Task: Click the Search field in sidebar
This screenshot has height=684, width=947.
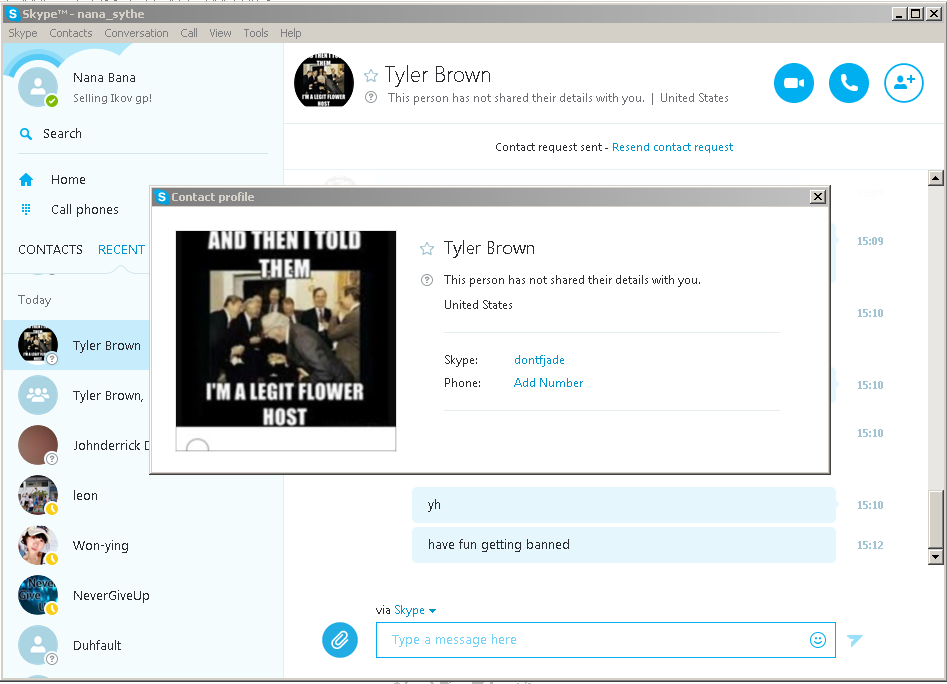Action: pos(144,133)
